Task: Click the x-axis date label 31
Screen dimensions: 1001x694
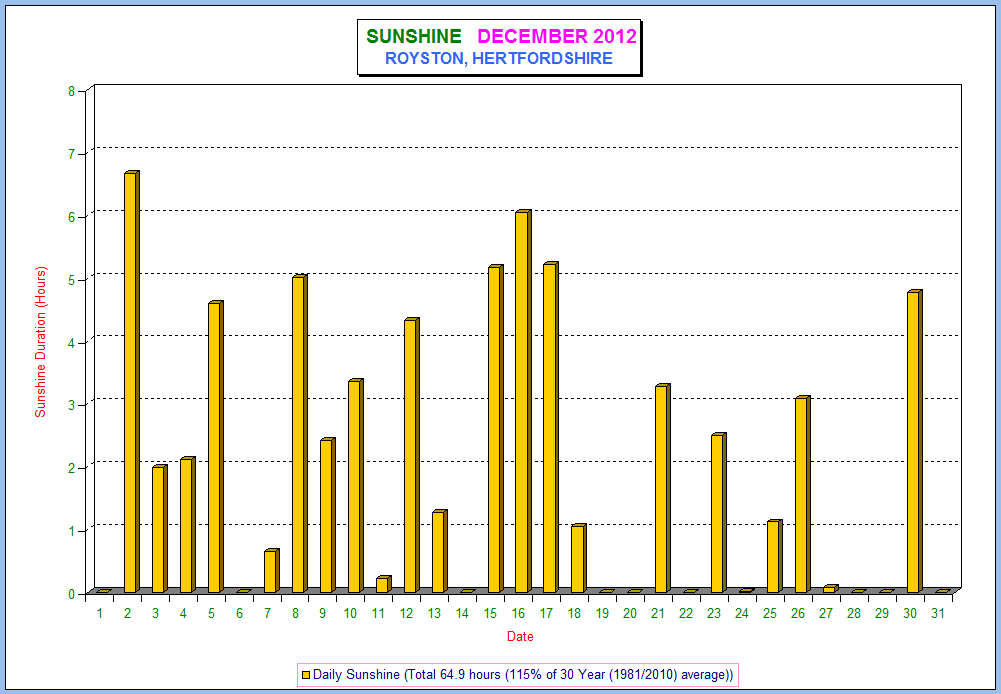Action: (x=938, y=614)
